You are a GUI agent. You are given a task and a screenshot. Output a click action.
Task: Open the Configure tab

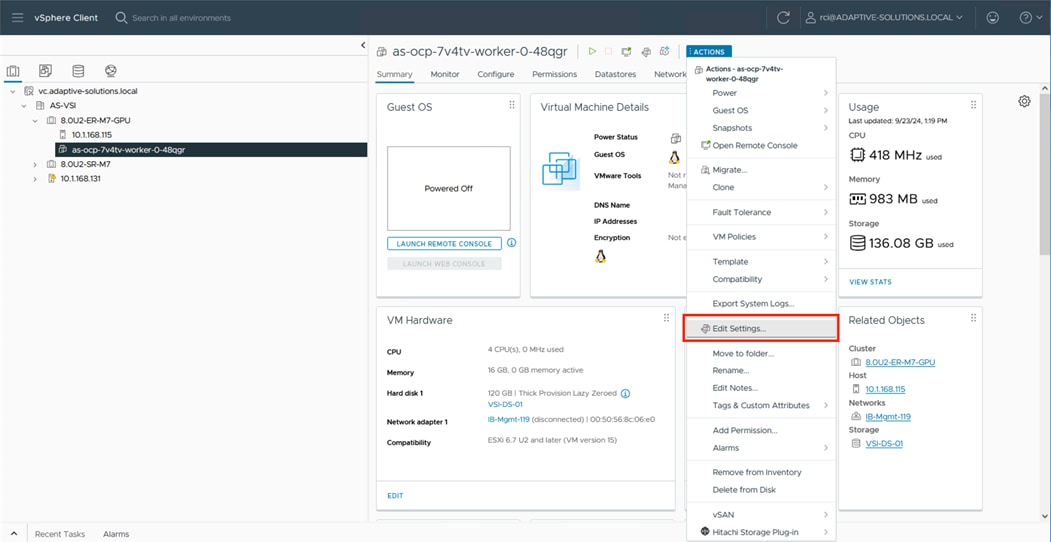(x=496, y=74)
